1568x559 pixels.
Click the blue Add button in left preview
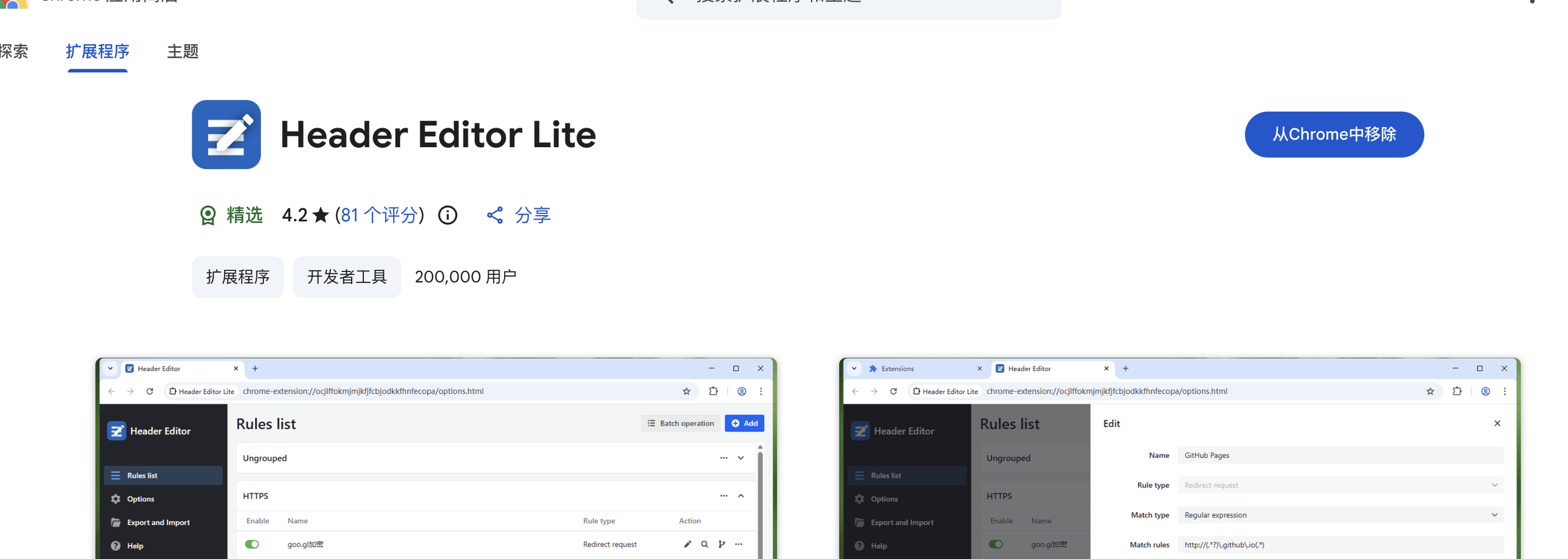coord(744,424)
